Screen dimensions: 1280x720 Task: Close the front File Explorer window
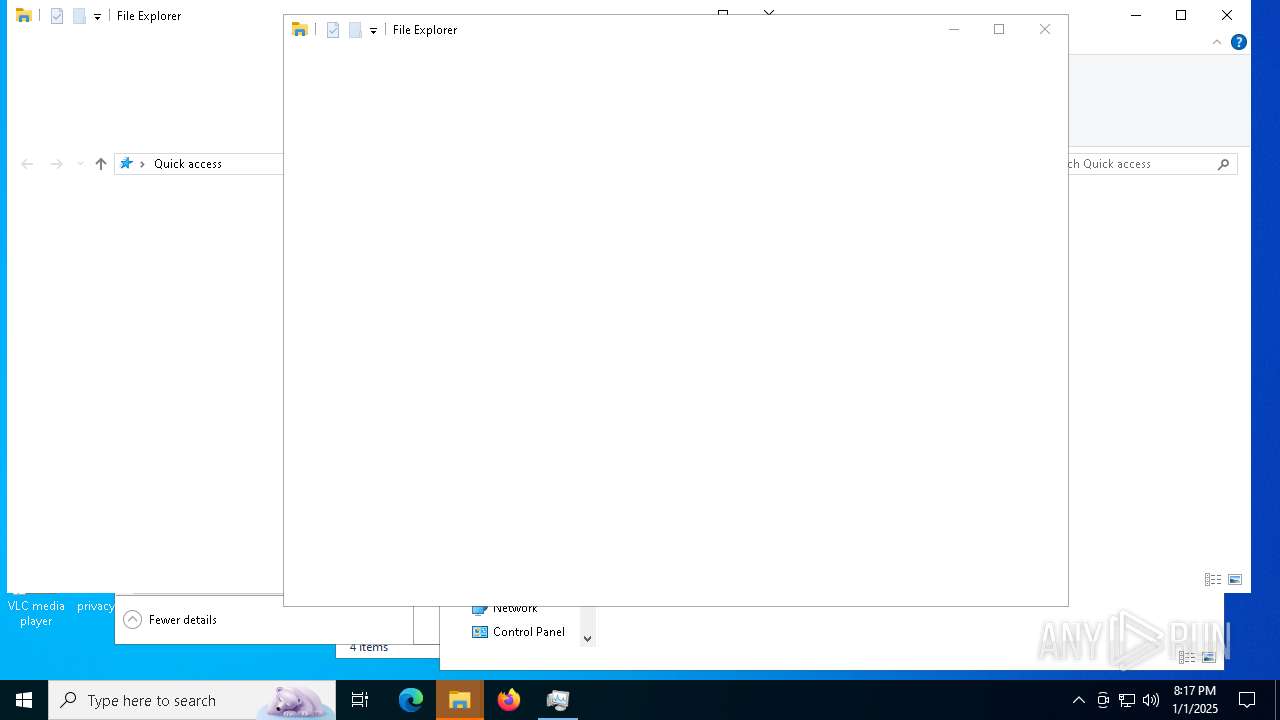[1045, 29]
